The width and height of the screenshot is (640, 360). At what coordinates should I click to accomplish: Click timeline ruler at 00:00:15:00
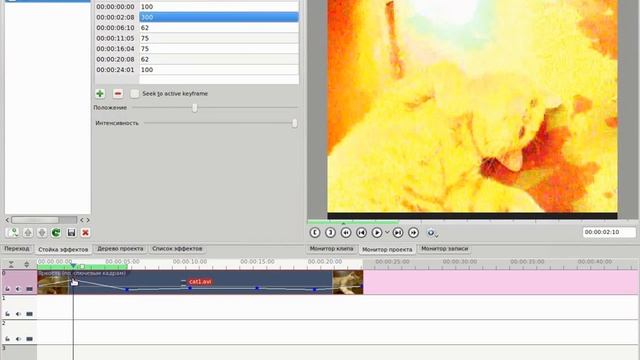pos(257,262)
